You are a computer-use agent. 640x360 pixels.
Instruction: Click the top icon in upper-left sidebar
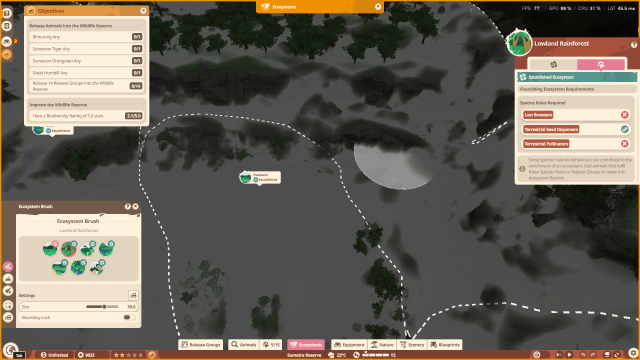[7, 13]
